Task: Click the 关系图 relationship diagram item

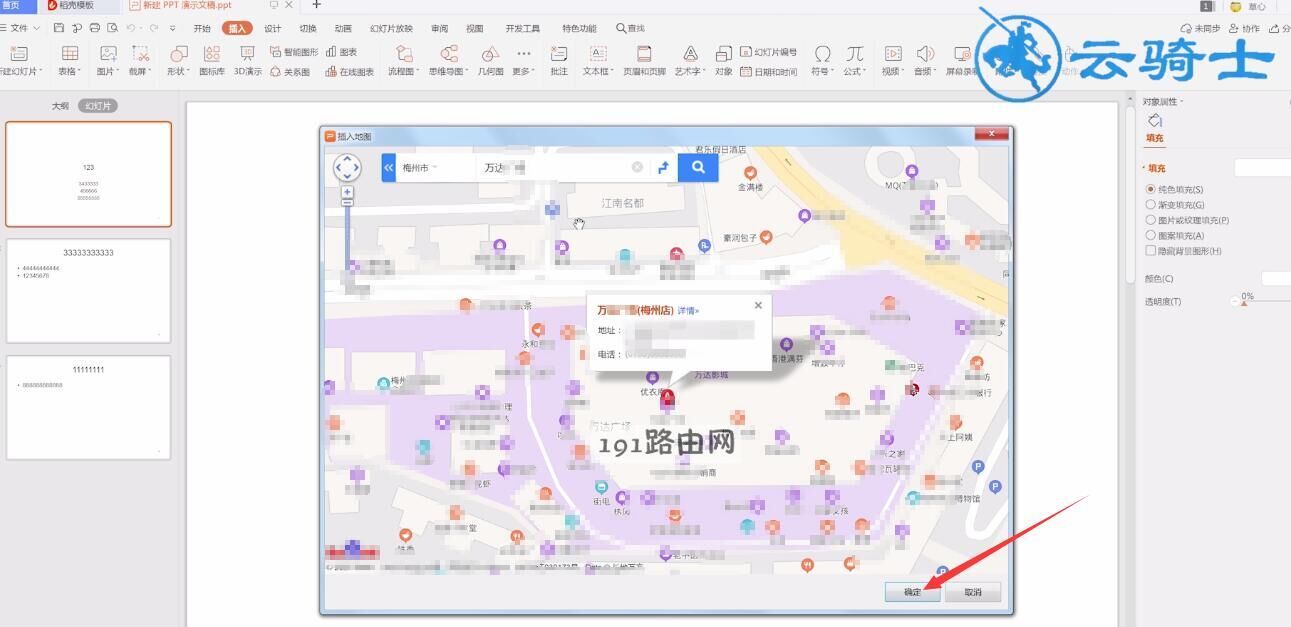Action: pyautogui.click(x=290, y=72)
